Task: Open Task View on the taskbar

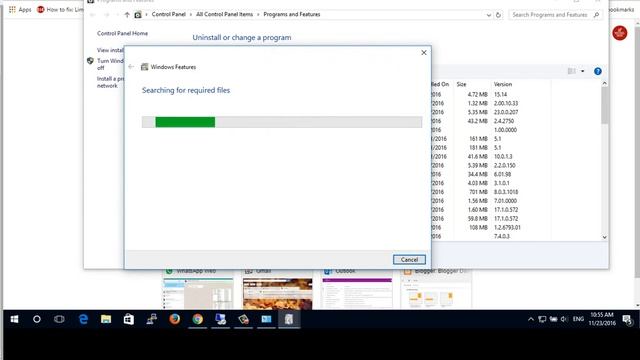Action: coord(59,319)
